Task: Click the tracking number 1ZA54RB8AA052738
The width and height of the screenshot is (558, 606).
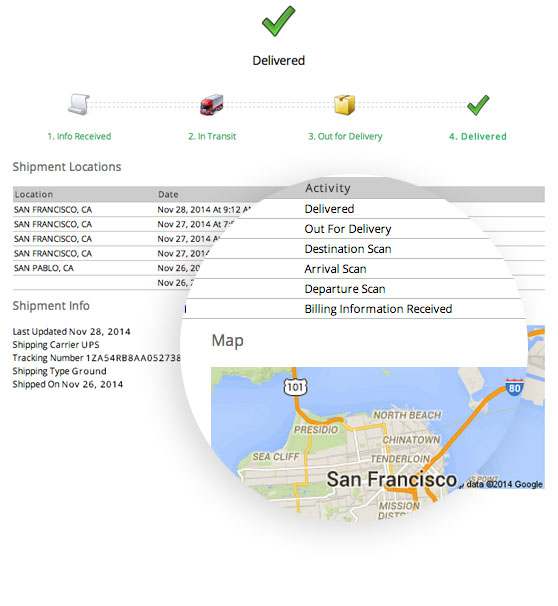Action: 133,358
